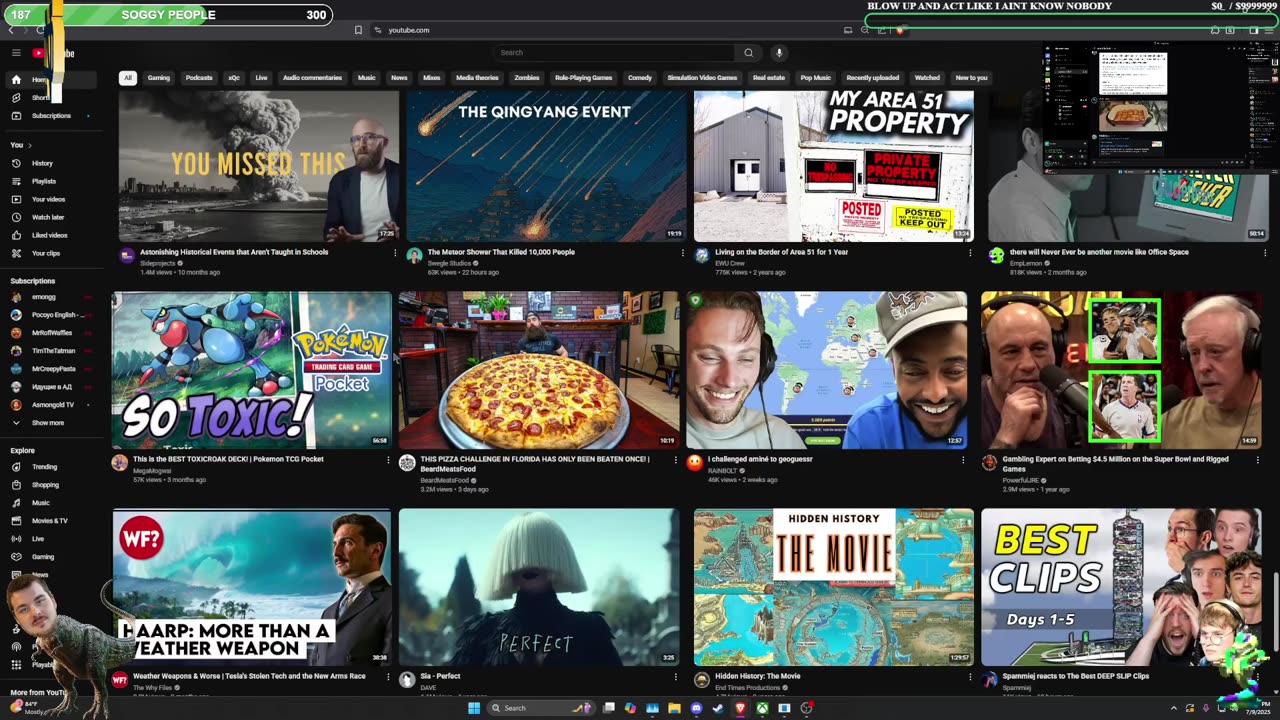Go to Your videos
This screenshot has width=1280, height=720.
pyautogui.click(x=48, y=199)
